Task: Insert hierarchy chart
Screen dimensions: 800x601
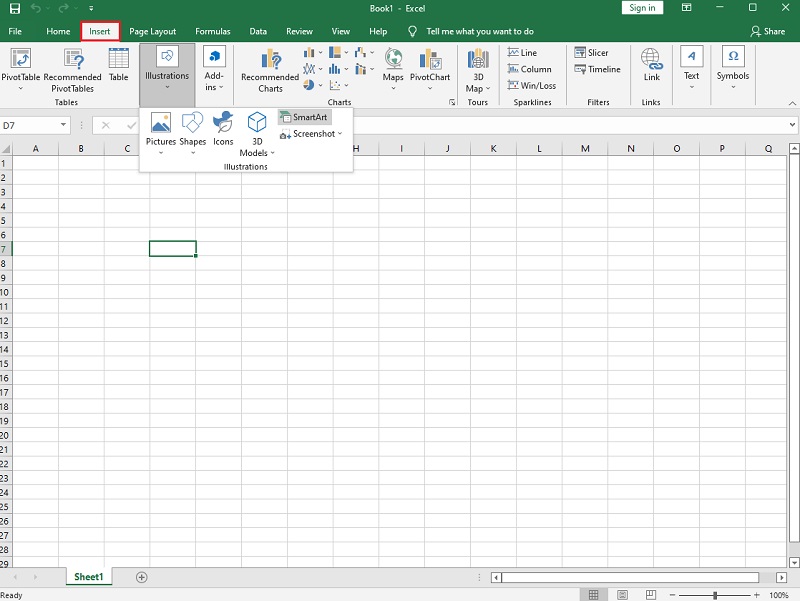Action: (338, 53)
